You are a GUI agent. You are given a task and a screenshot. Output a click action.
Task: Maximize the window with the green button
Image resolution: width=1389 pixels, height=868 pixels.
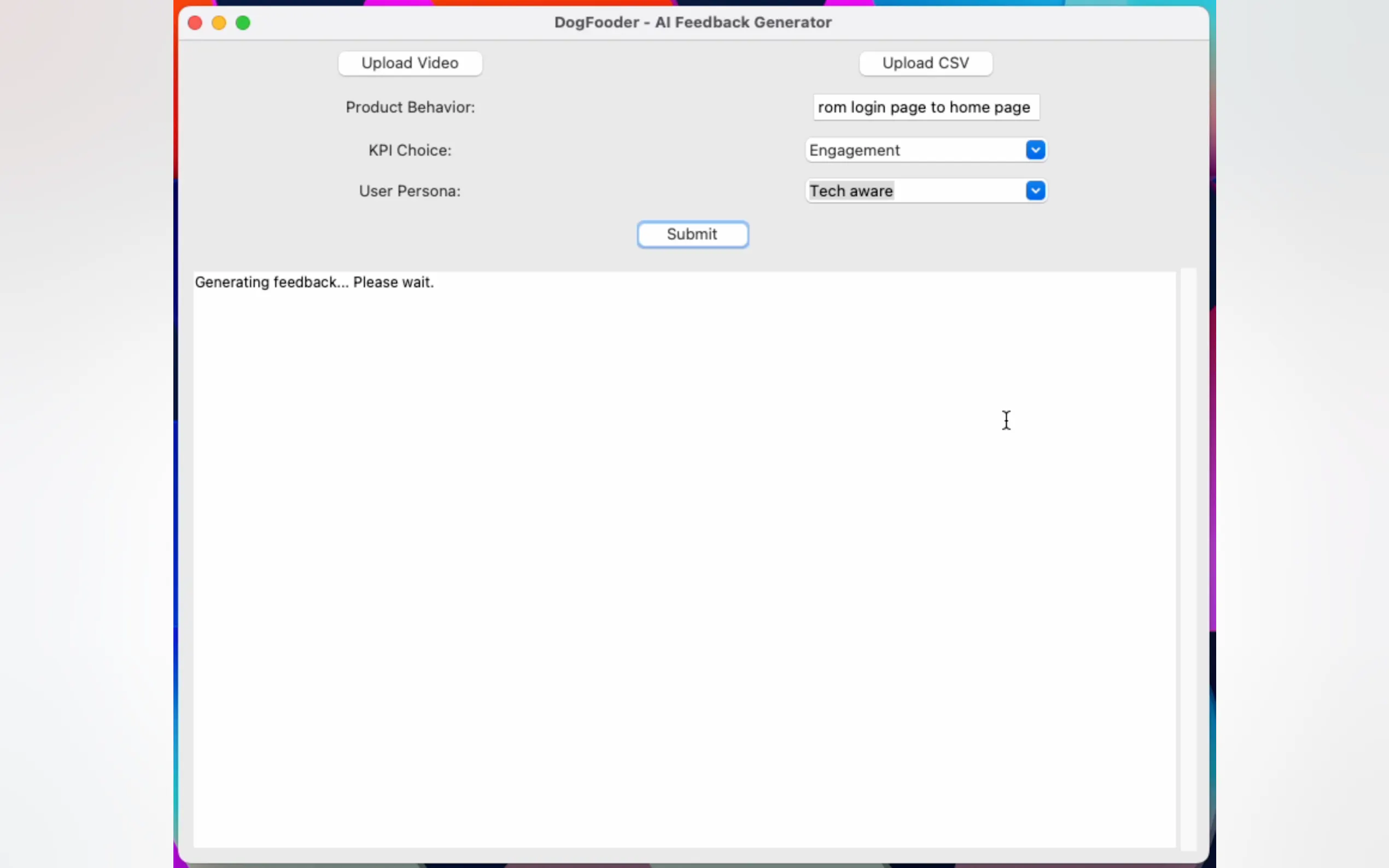click(243, 23)
